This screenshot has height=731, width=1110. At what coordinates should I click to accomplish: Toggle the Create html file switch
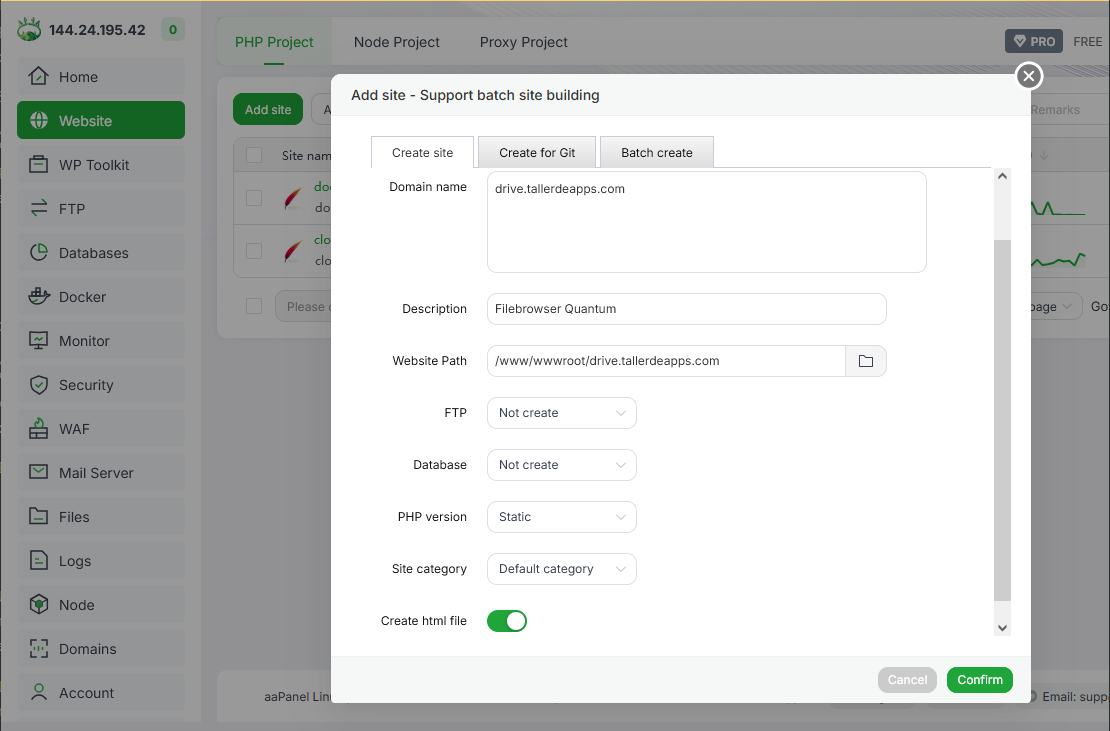[507, 621]
